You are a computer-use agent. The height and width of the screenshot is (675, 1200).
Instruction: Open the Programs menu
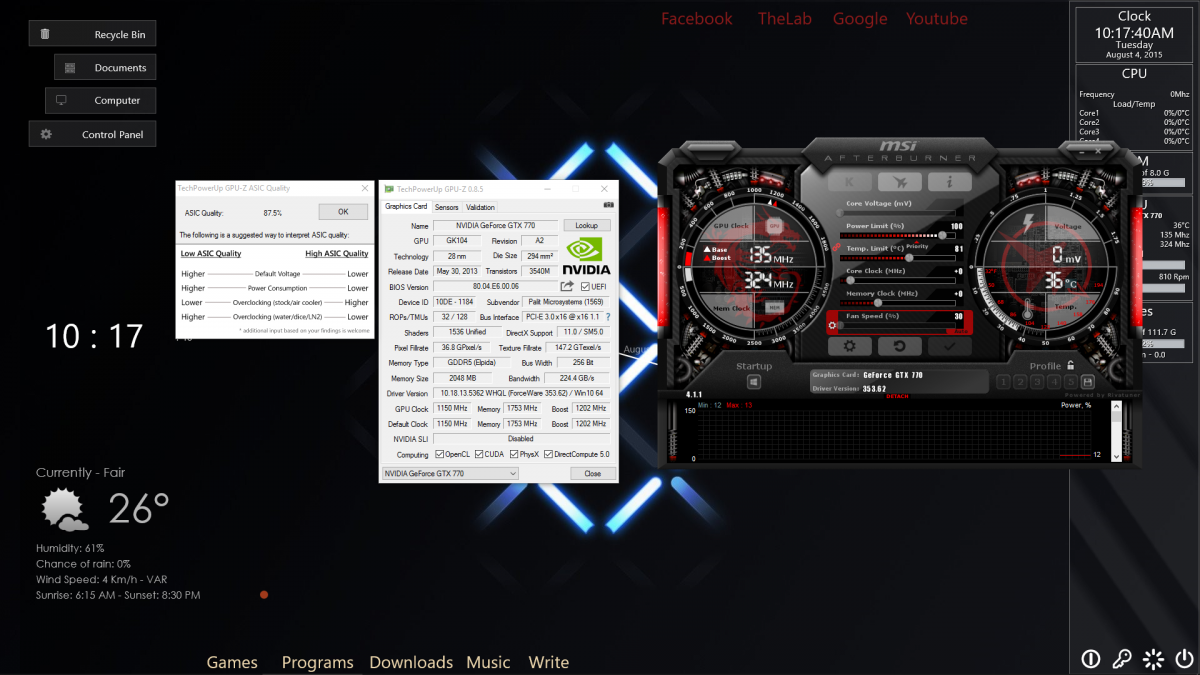click(318, 662)
